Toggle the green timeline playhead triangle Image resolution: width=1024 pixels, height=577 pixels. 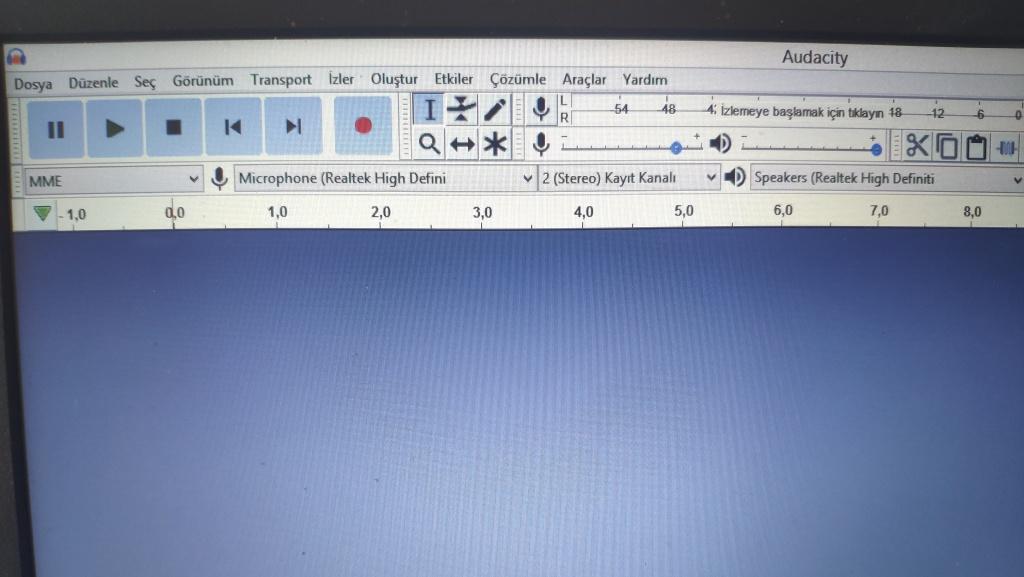tap(41, 212)
